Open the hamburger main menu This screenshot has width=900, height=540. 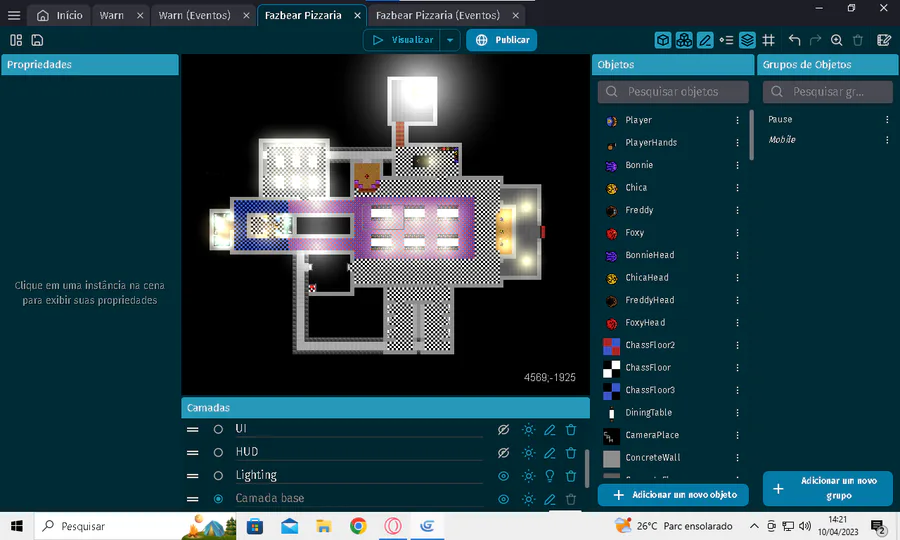tap(14, 15)
